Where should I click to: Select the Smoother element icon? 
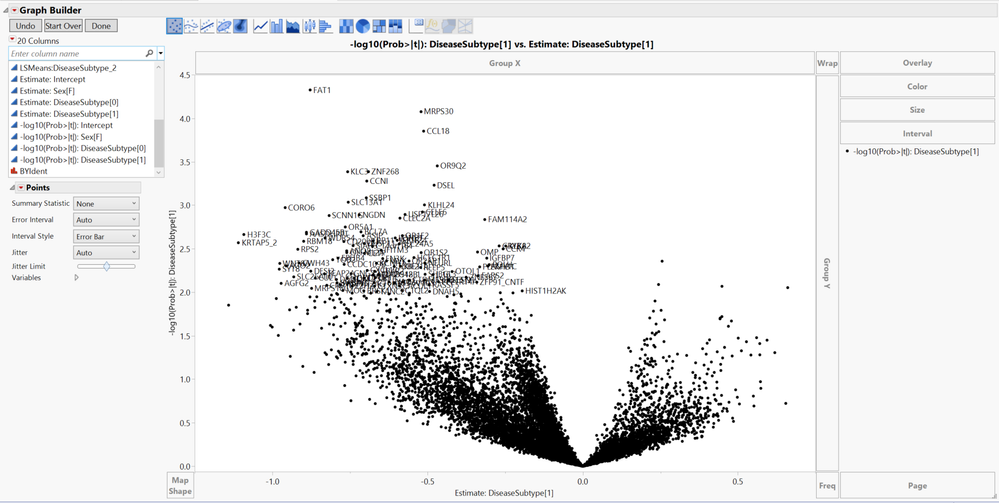pyautogui.click(x=191, y=25)
